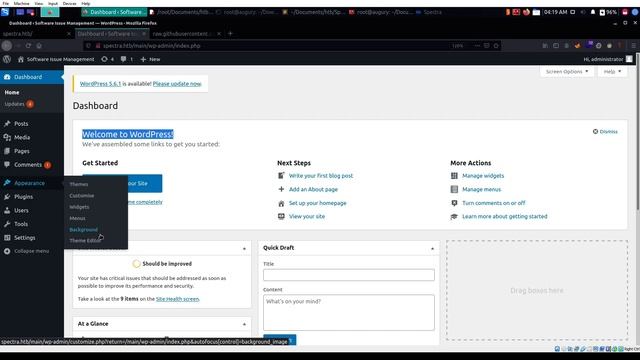This screenshot has height=360, width=640.
Task: Select Theme Editor in the Appearance submenu
Action: (x=85, y=241)
